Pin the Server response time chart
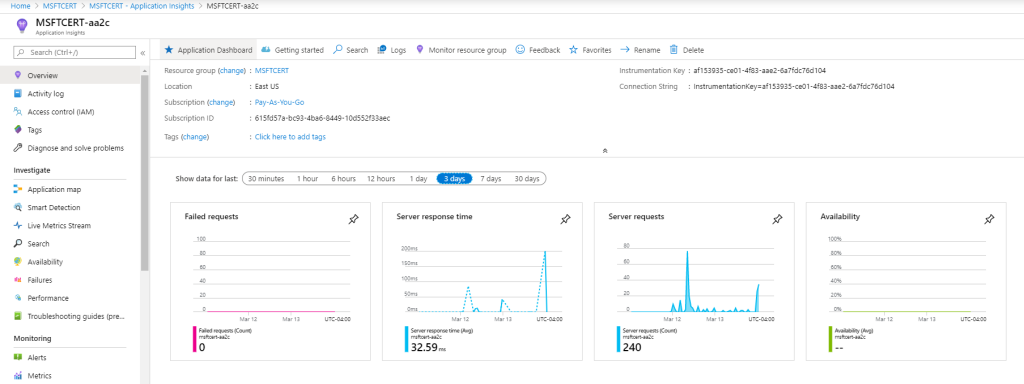Screen dimensions: 1024x384 point(566,220)
